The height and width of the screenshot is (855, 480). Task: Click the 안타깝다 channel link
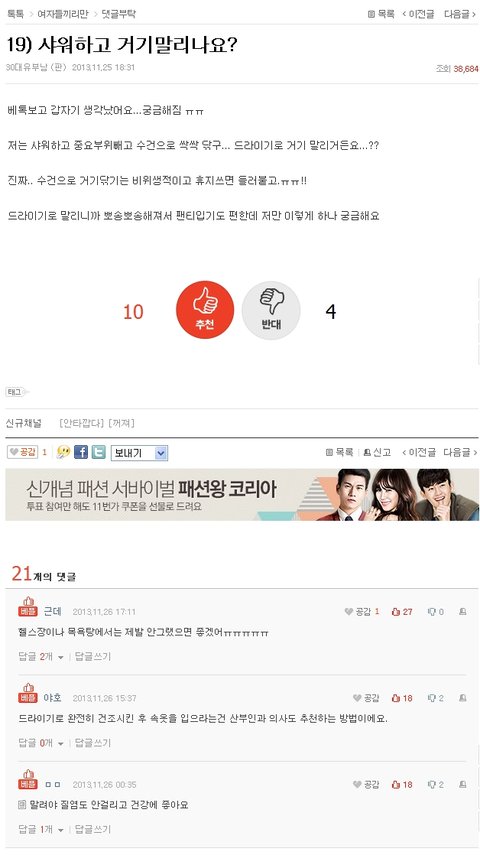coord(82,423)
